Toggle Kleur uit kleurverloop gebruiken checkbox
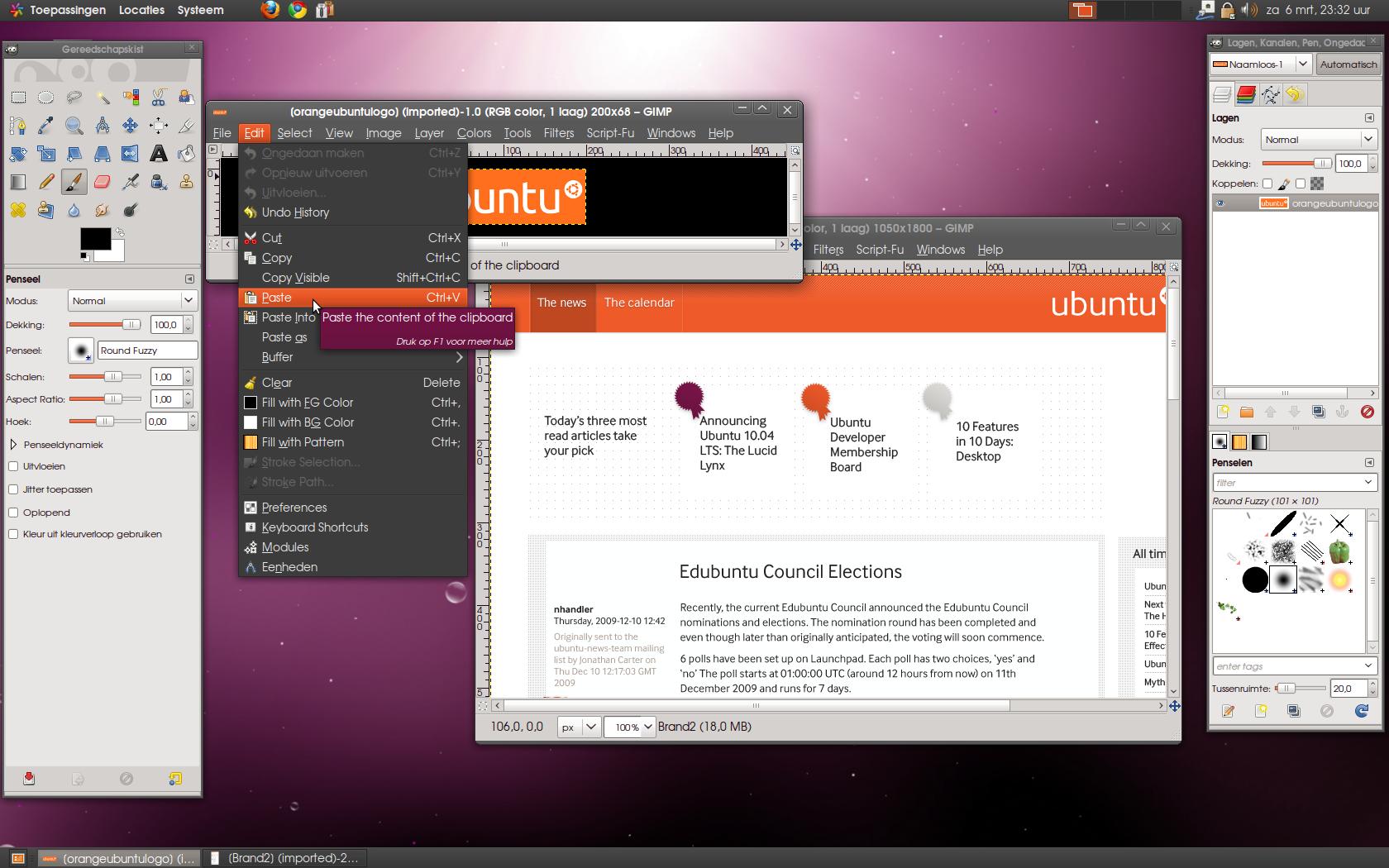1389x868 pixels. point(13,534)
